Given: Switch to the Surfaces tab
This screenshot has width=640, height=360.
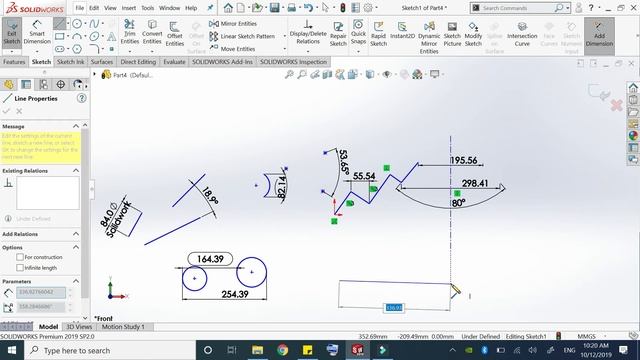Looking at the screenshot, I should point(102,62).
